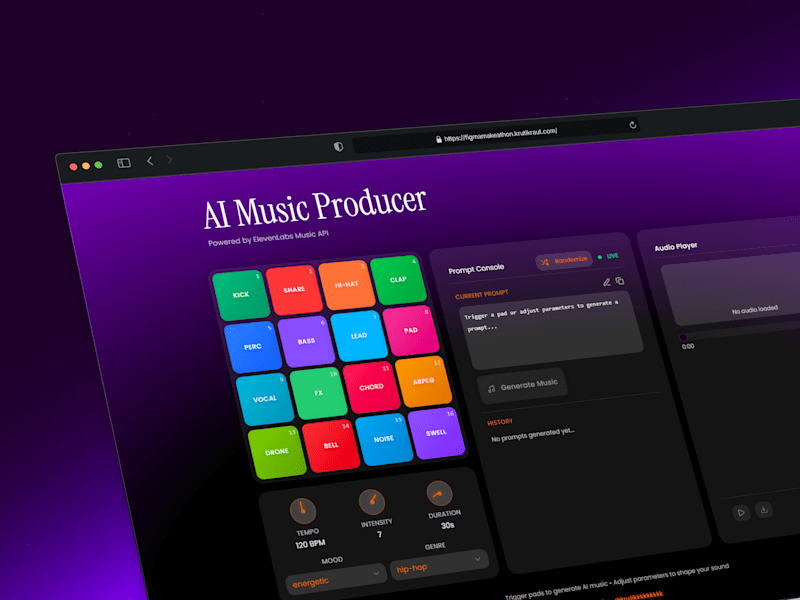Click the HISTORY section label
The width and height of the screenshot is (800, 600).
(x=500, y=422)
